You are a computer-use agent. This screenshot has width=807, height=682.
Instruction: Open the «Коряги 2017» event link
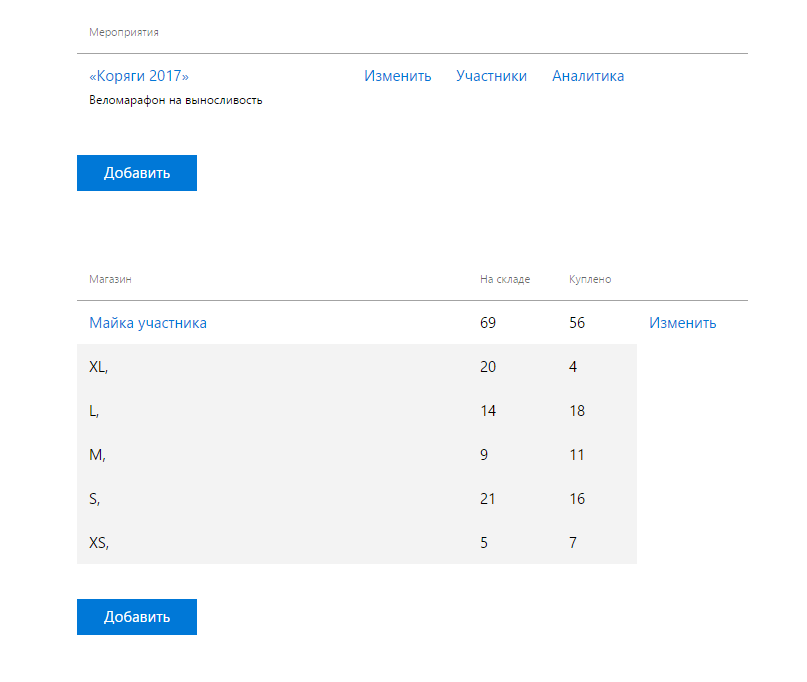point(139,76)
